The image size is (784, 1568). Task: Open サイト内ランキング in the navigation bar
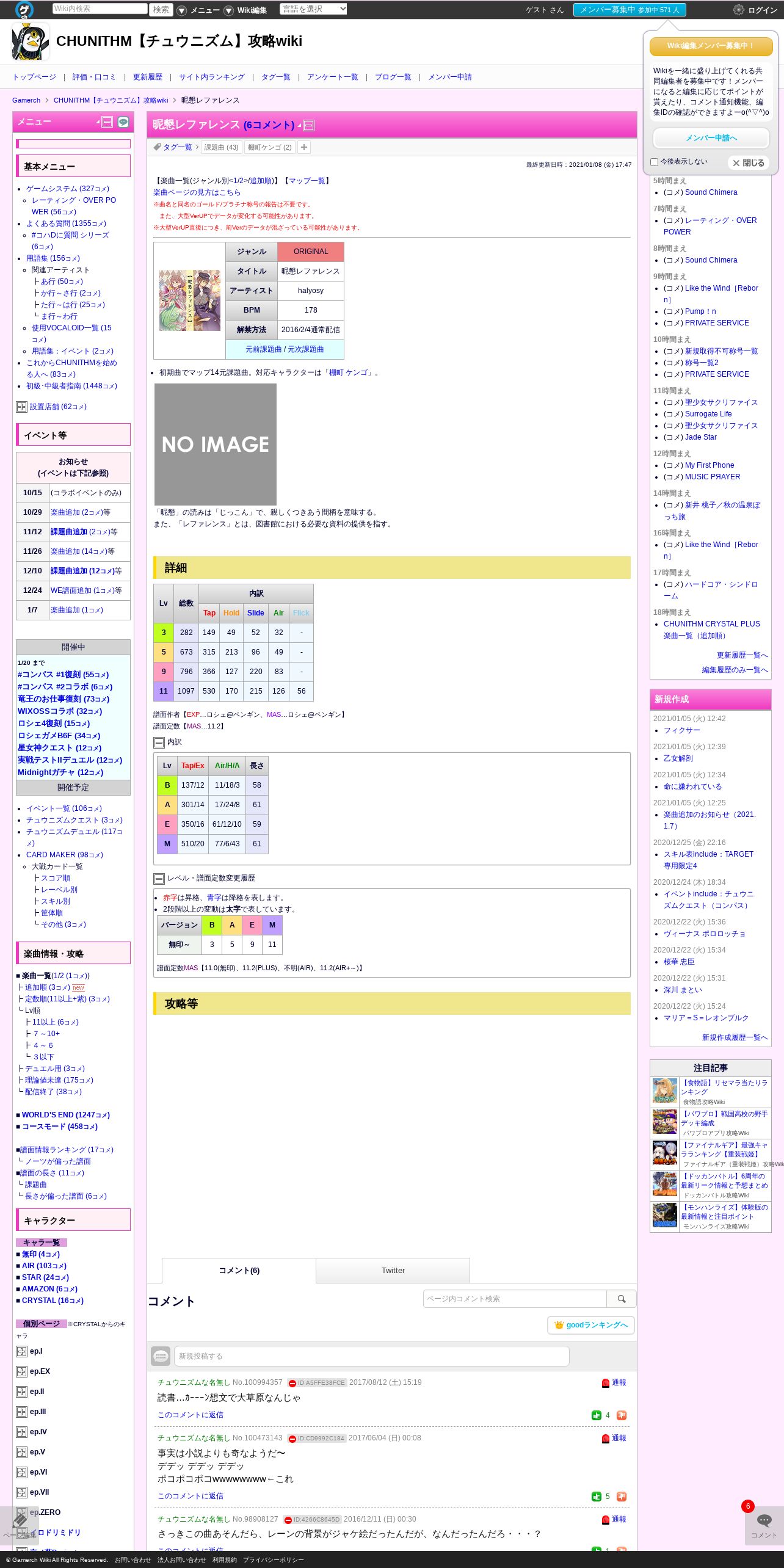coord(212,77)
